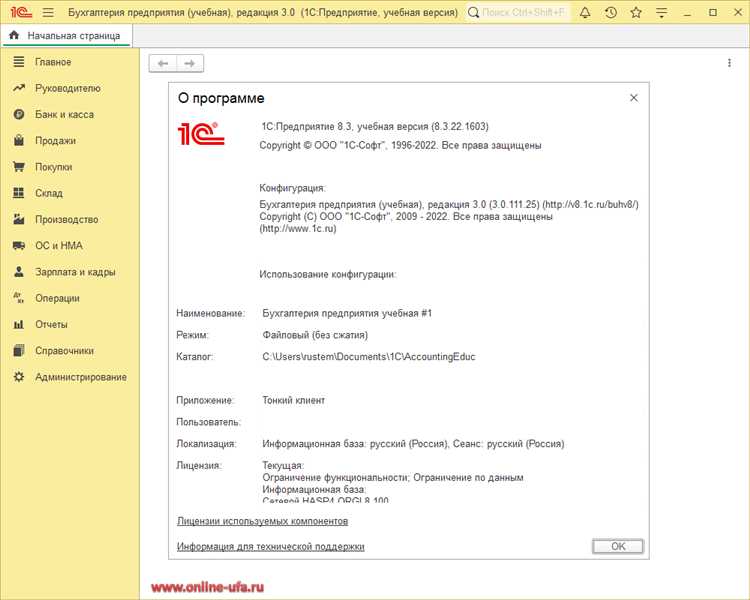Click the home icon on start page tab

(x=14, y=35)
